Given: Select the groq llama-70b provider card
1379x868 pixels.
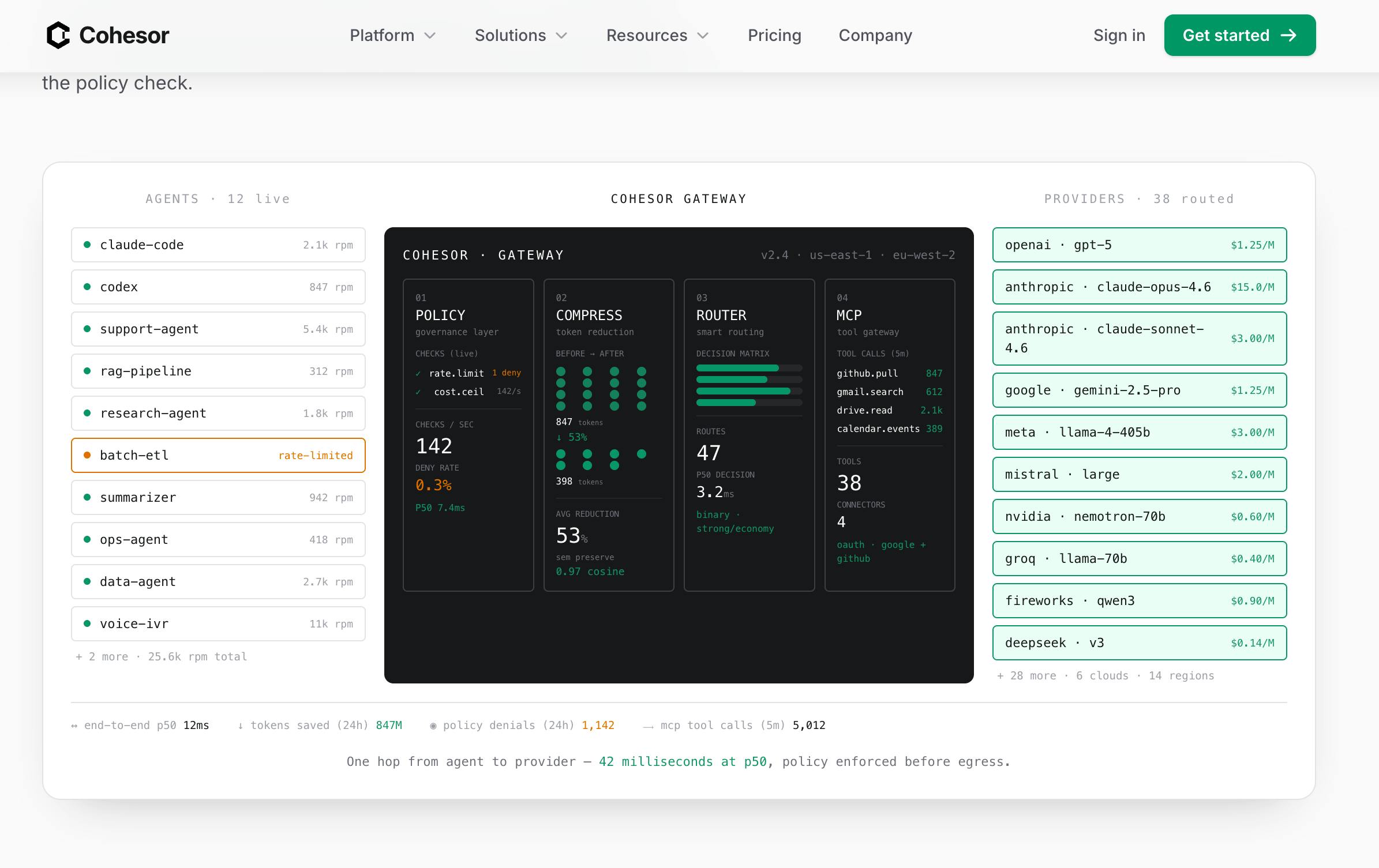Looking at the screenshot, I should (x=1140, y=558).
